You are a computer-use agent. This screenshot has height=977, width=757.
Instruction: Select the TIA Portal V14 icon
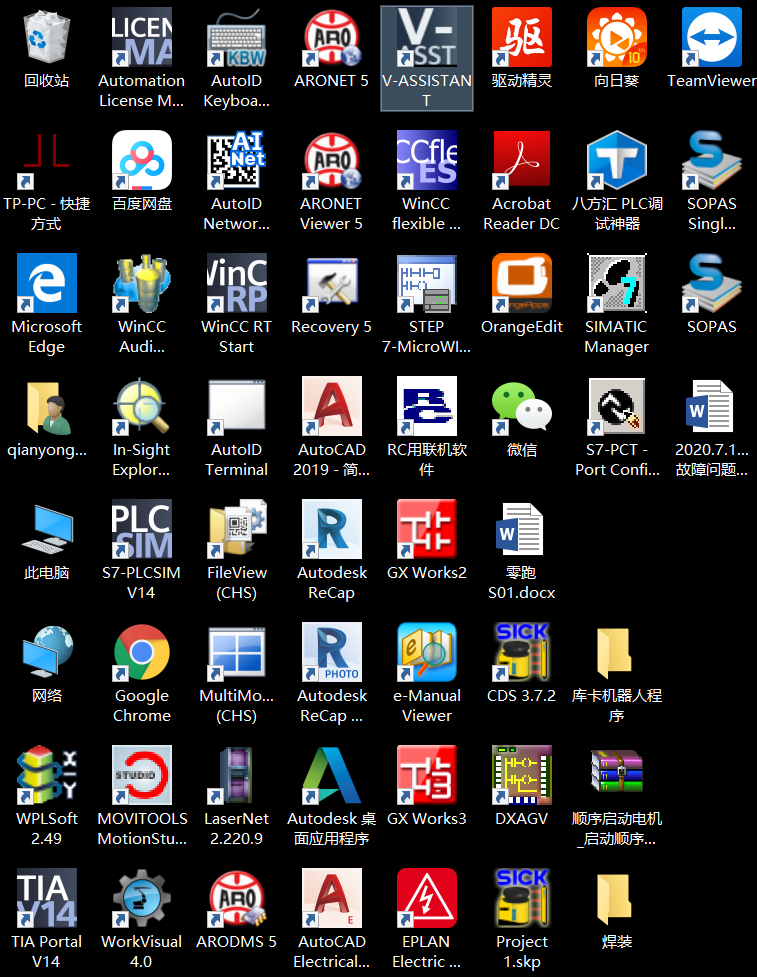point(46,899)
